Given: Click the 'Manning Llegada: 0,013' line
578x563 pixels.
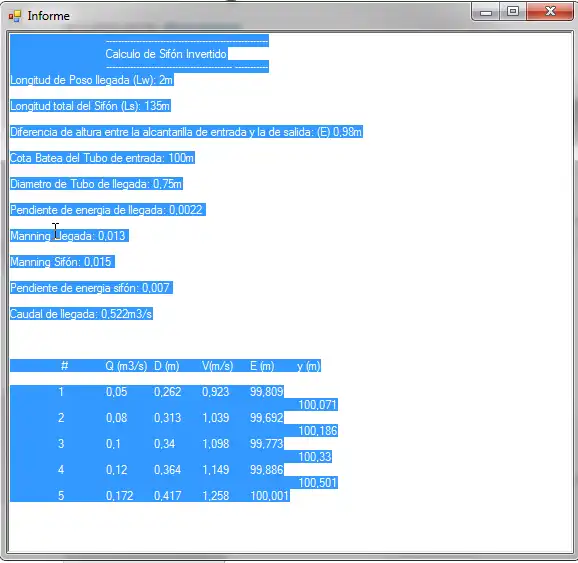Looking at the screenshot, I should (x=68, y=236).
